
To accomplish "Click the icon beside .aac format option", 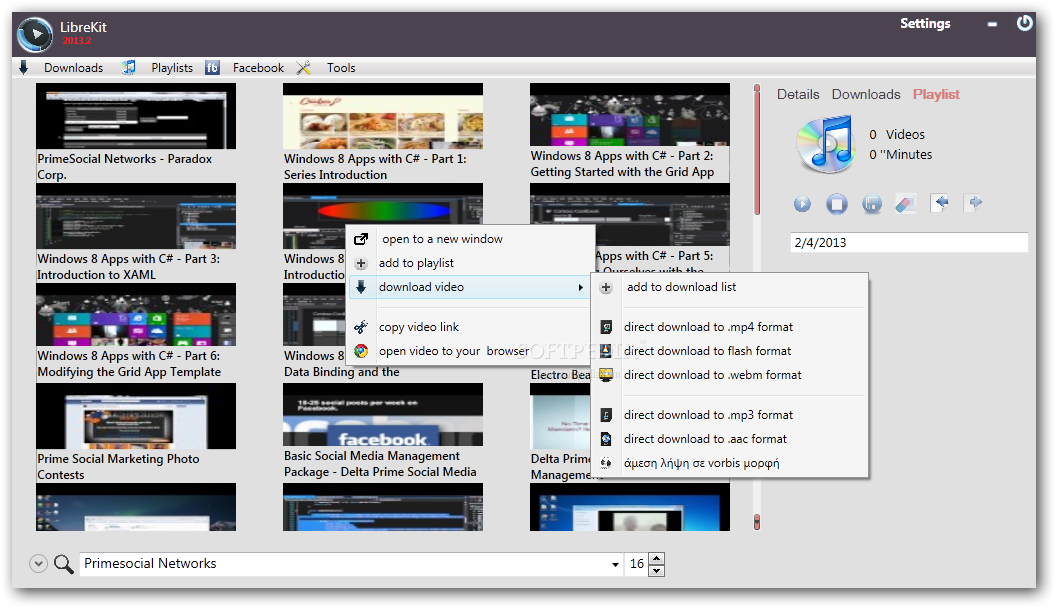I will 606,439.
